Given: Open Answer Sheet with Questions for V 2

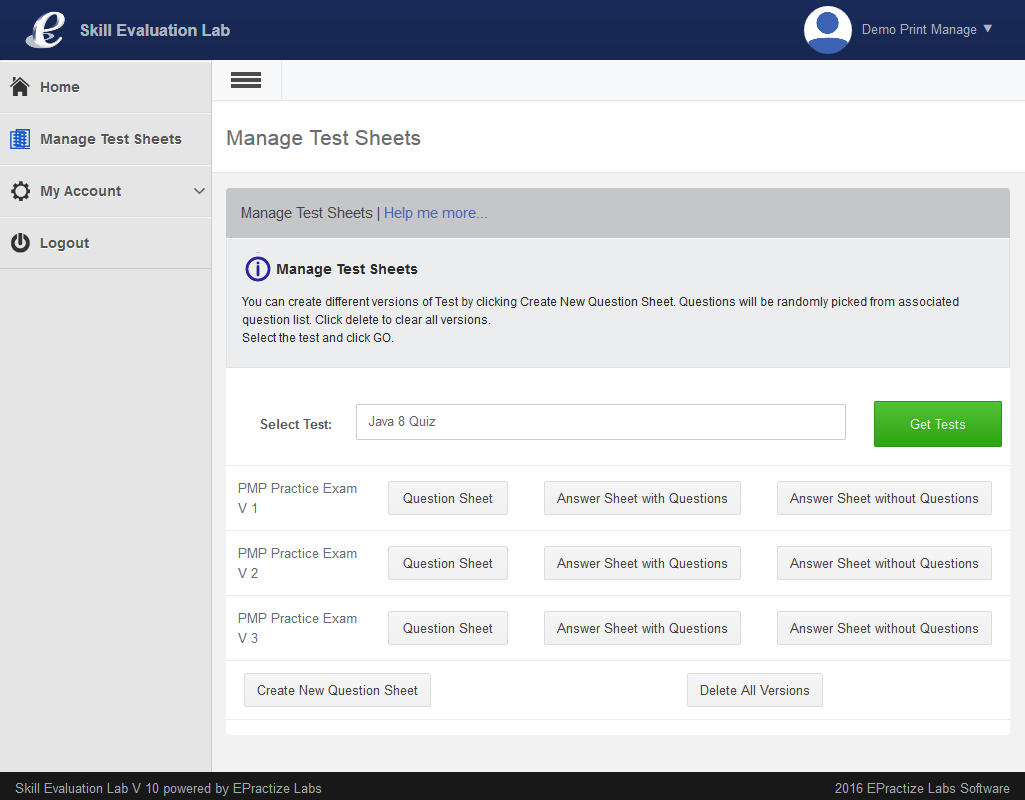Looking at the screenshot, I should (x=642, y=563).
